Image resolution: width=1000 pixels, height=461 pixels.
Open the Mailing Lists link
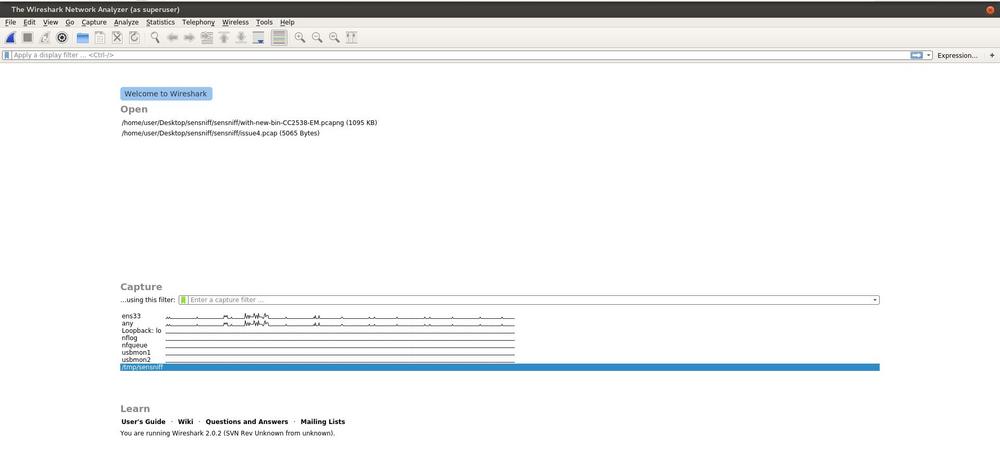point(323,421)
